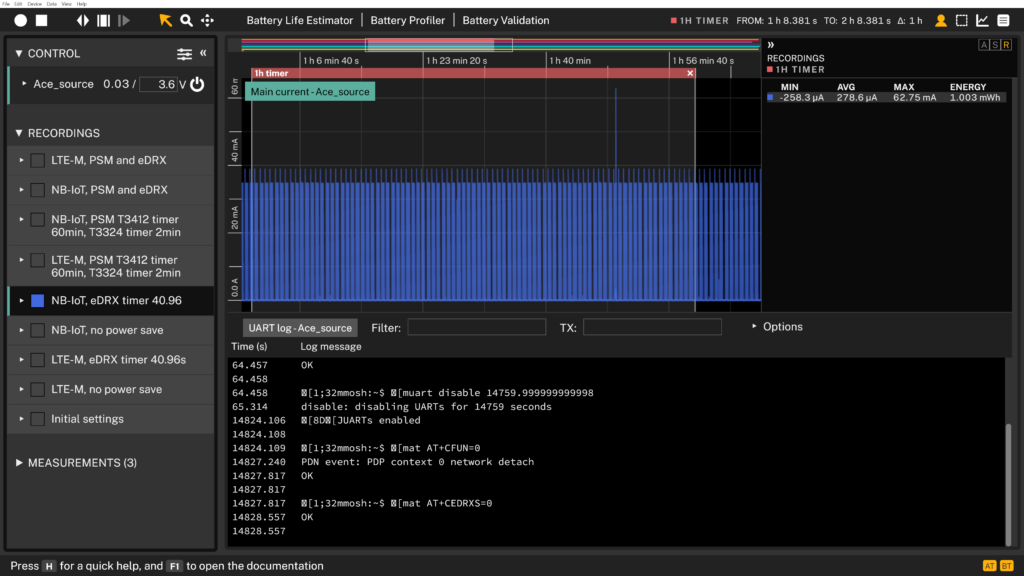The image size is (1024, 576).
Task: Click the UART log - Ace_source button
Action: pyautogui.click(x=300, y=328)
